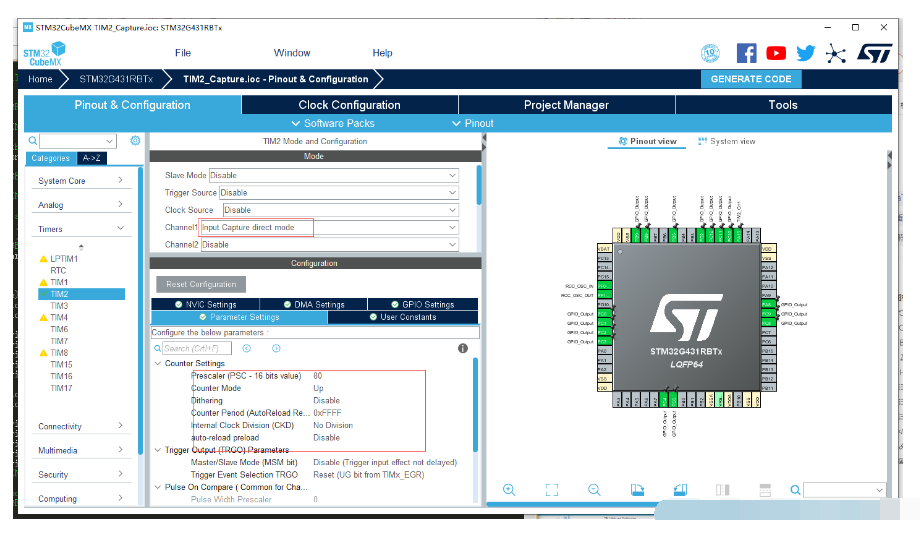Expand the Analog category
Image resolution: width=921 pixels, height=543 pixels.
pyautogui.click(x=81, y=205)
